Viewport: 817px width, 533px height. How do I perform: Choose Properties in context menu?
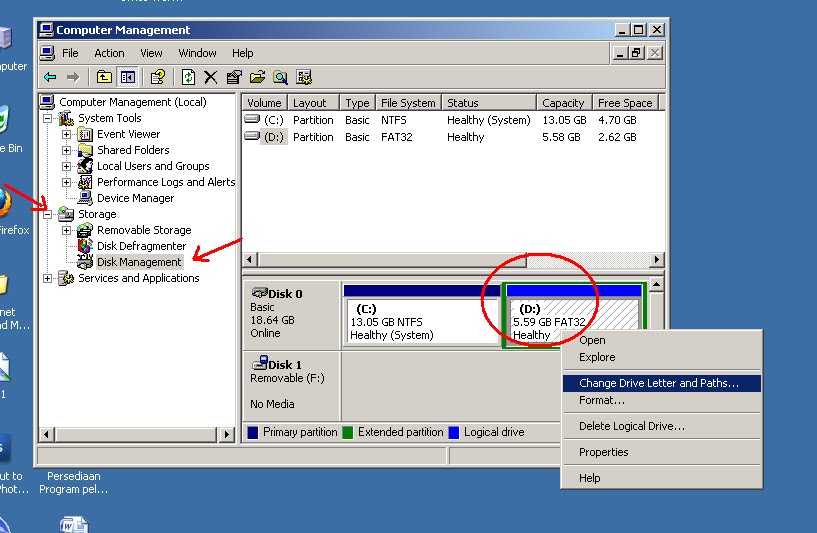click(x=662, y=452)
